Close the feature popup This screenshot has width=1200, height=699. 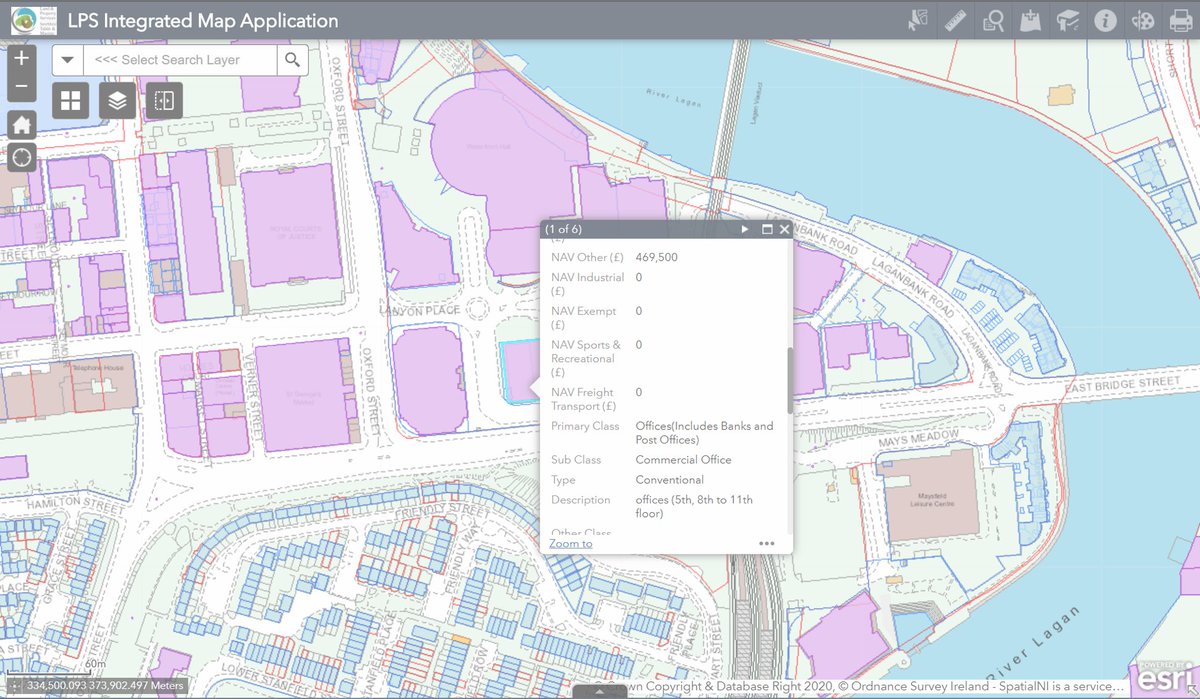pos(785,229)
